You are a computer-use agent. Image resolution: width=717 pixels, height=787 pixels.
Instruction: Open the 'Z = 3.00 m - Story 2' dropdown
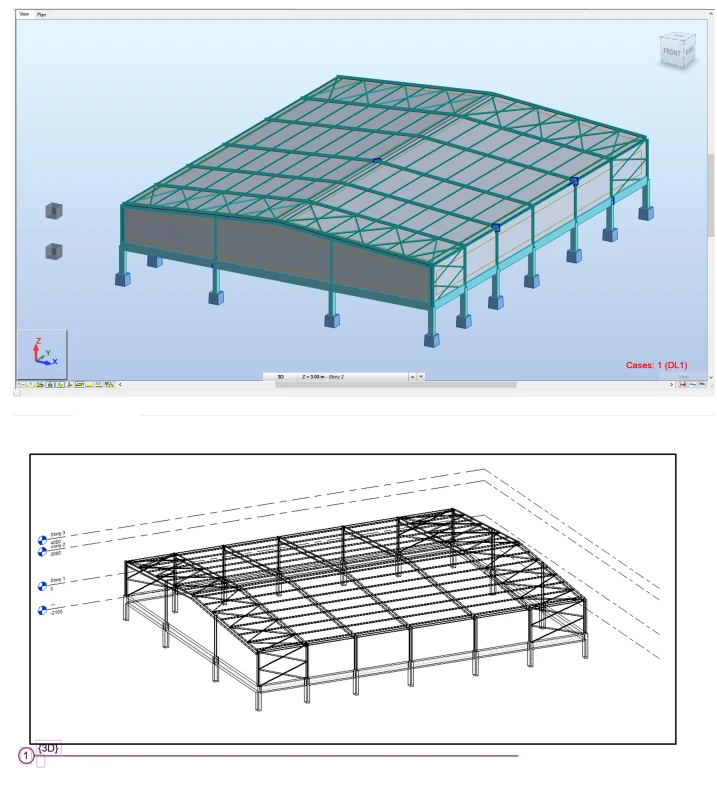pos(354,376)
